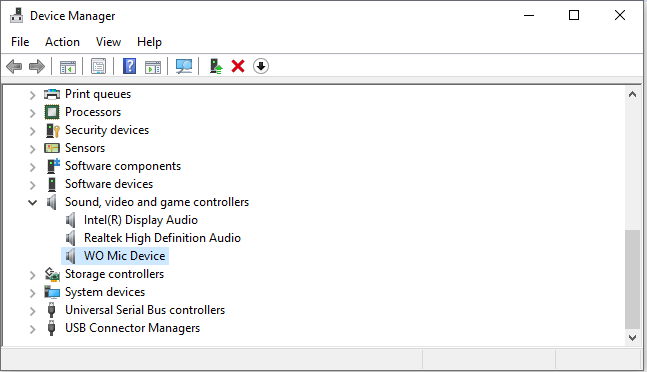Select Intel(R) Display Audio text
The width and height of the screenshot is (647, 372).
tap(141, 220)
